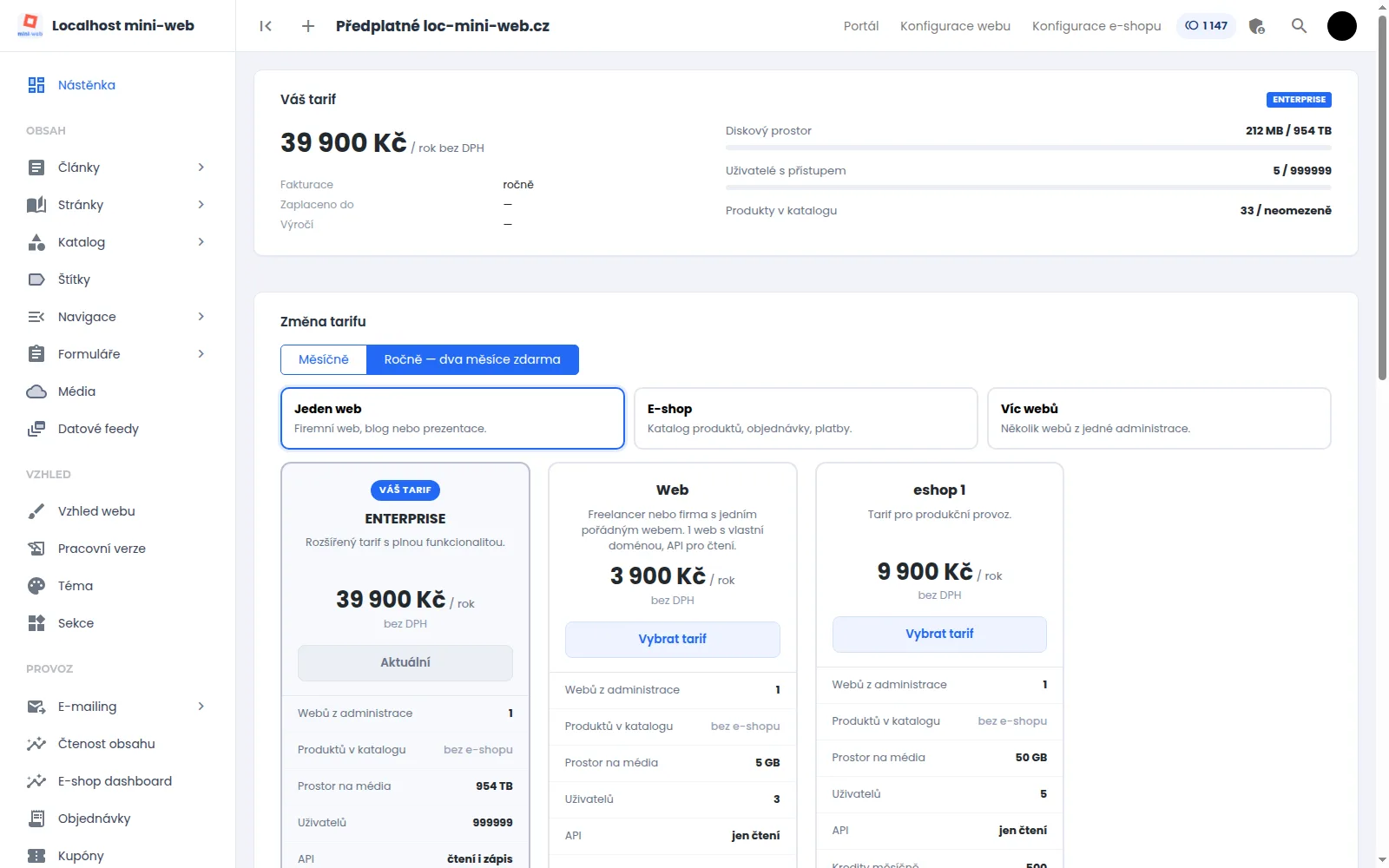Image resolution: width=1389 pixels, height=868 pixels.
Task: Click the Aktuální button on Enterprise plan
Action: click(x=405, y=662)
